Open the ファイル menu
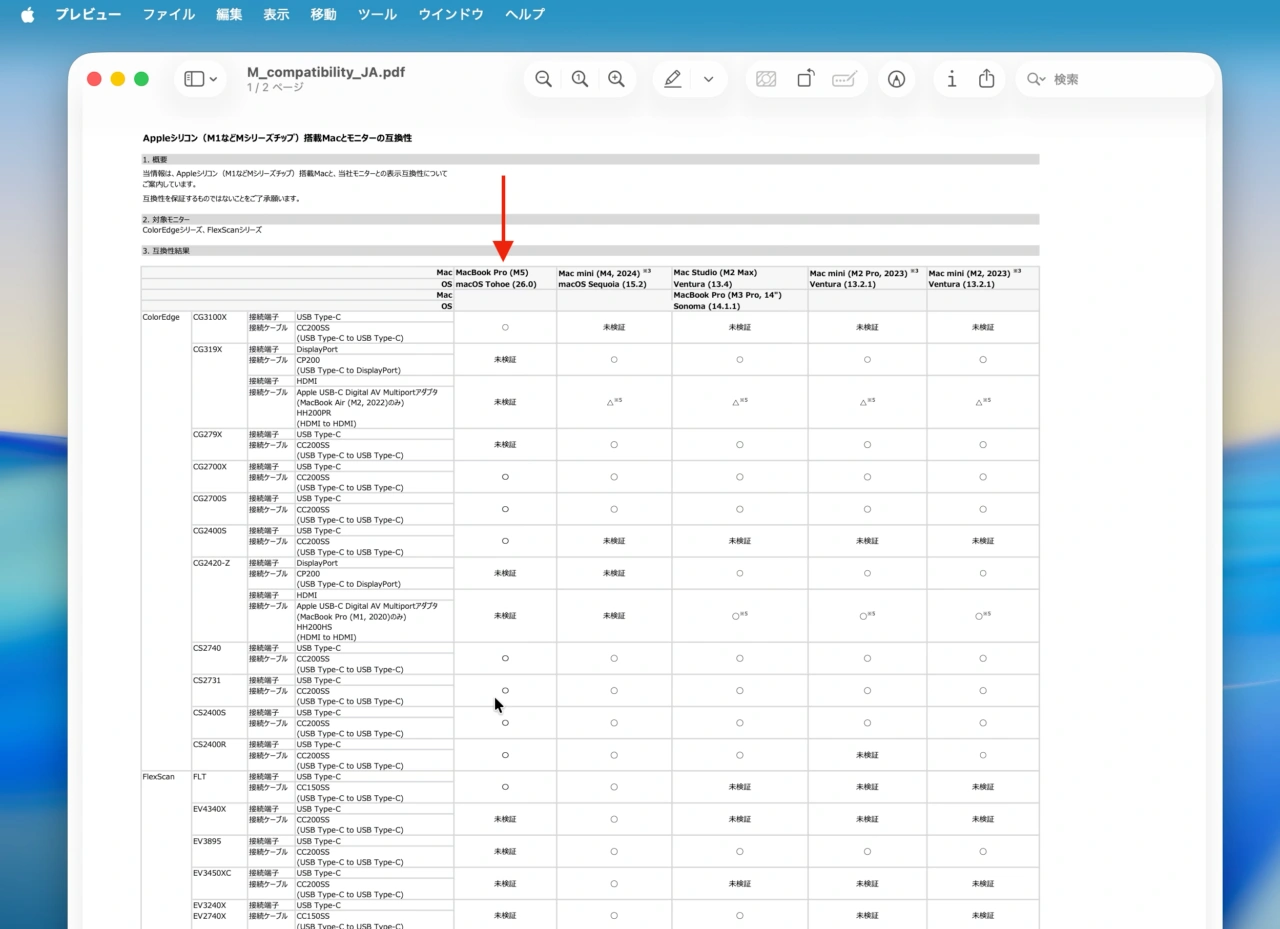Screen dimensions: 1280x929 point(169,14)
